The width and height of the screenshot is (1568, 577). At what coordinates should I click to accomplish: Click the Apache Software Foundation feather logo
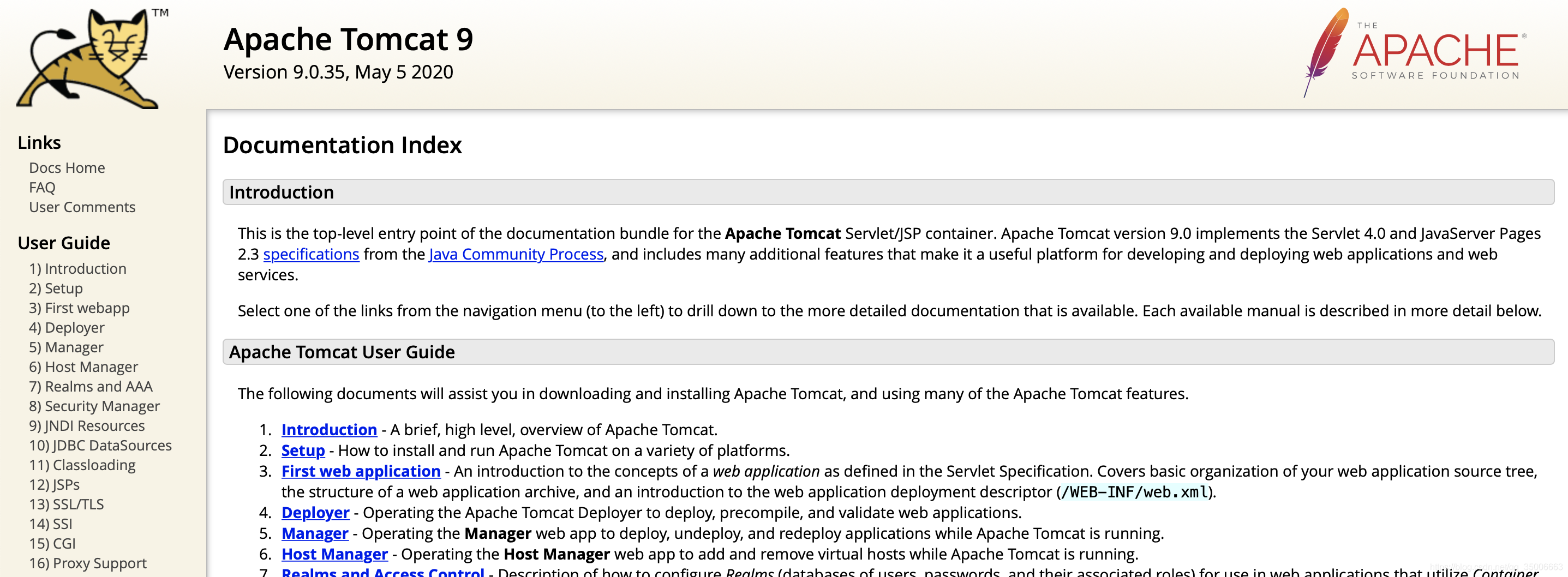tap(1414, 52)
